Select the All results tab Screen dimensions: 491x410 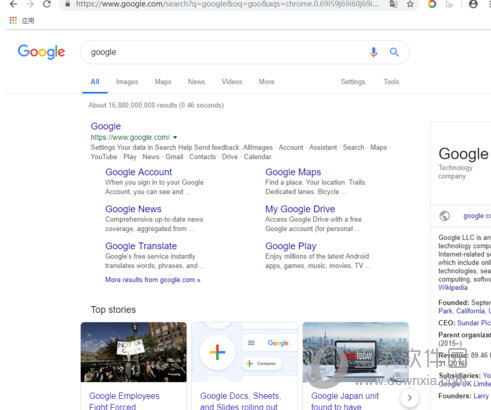click(x=95, y=82)
